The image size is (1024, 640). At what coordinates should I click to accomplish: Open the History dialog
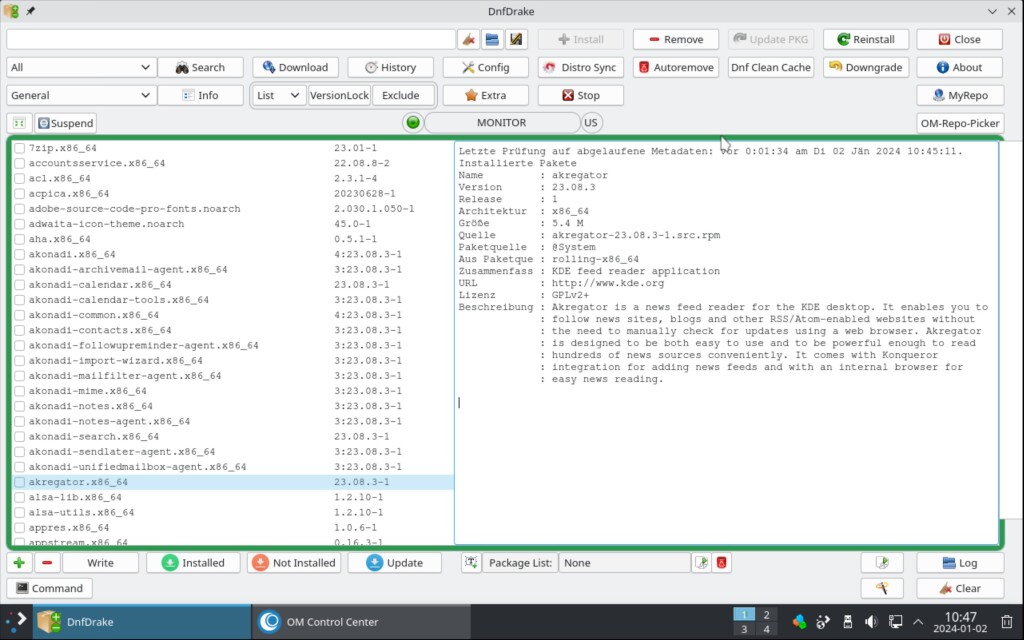(391, 67)
